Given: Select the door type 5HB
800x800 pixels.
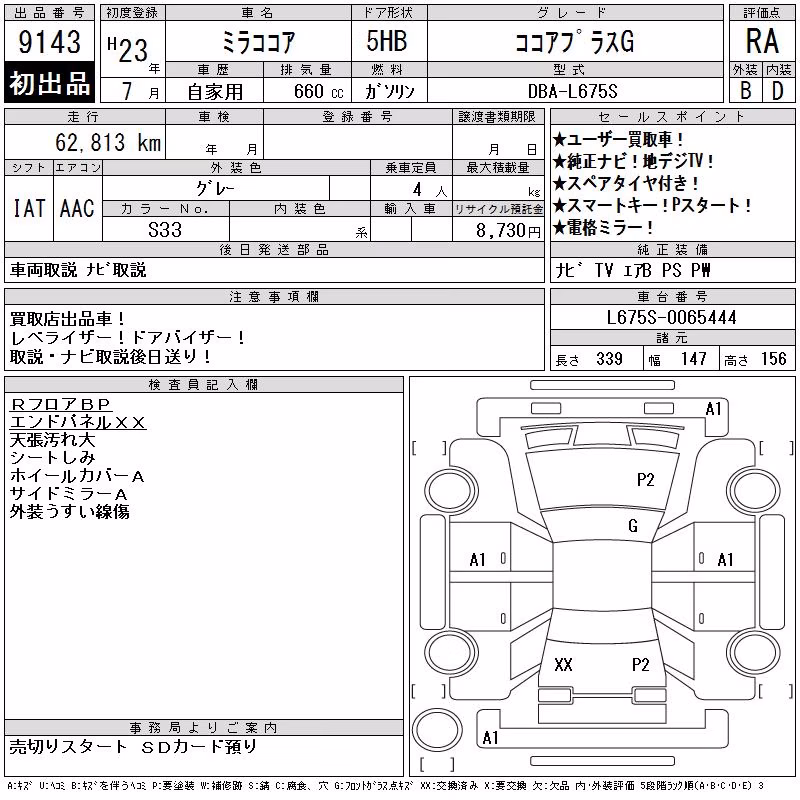Looking at the screenshot, I should click(387, 41).
